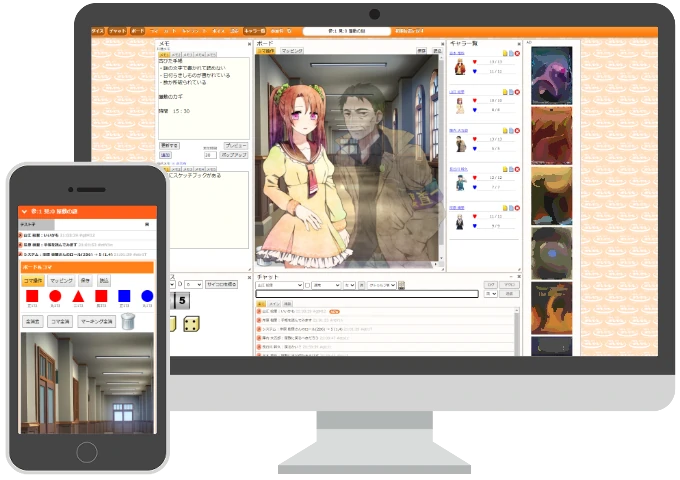The image size is (680, 480).
Task: Close the ボード panel
Action: point(442,44)
